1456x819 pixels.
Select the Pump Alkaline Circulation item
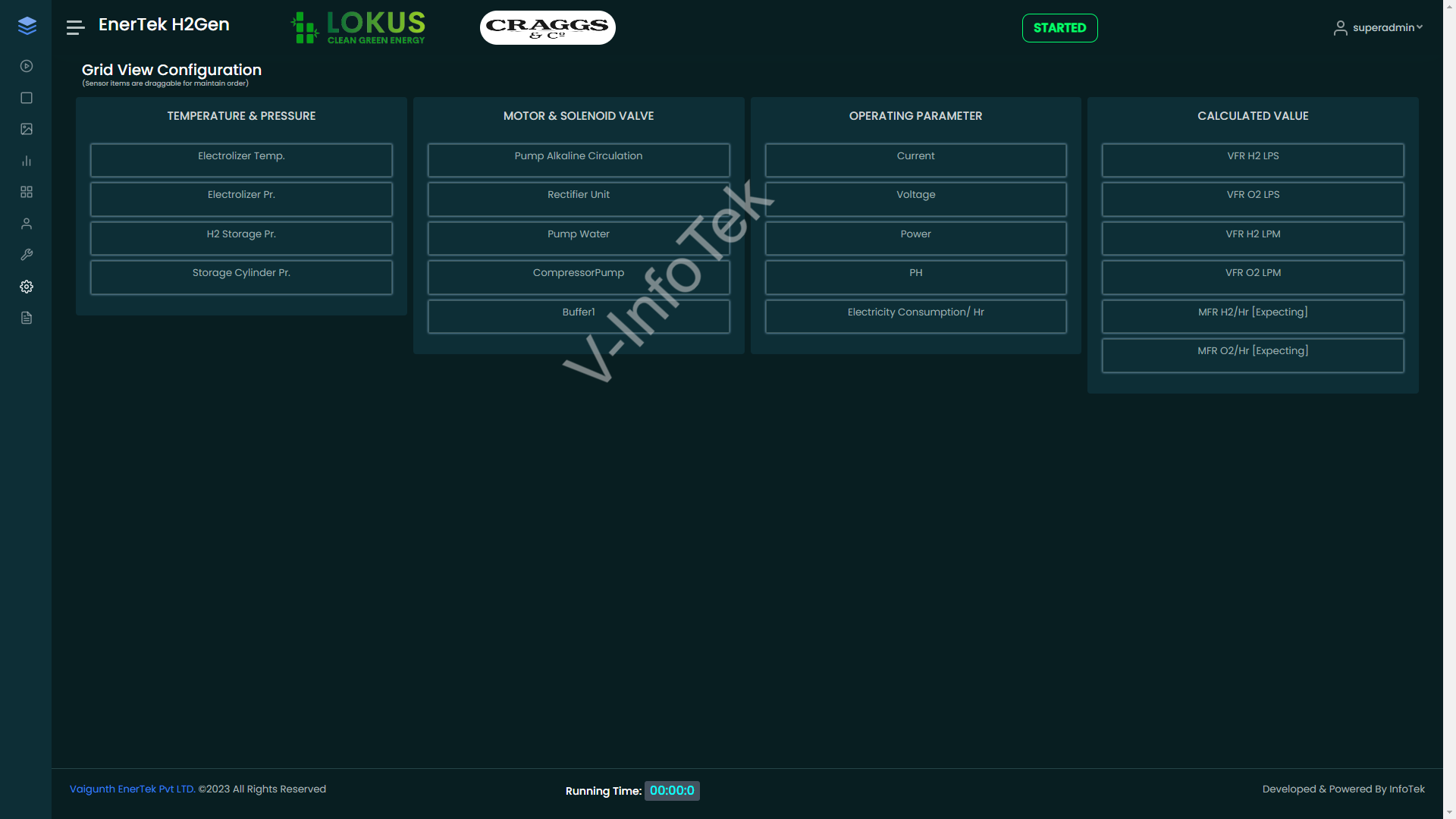point(579,160)
